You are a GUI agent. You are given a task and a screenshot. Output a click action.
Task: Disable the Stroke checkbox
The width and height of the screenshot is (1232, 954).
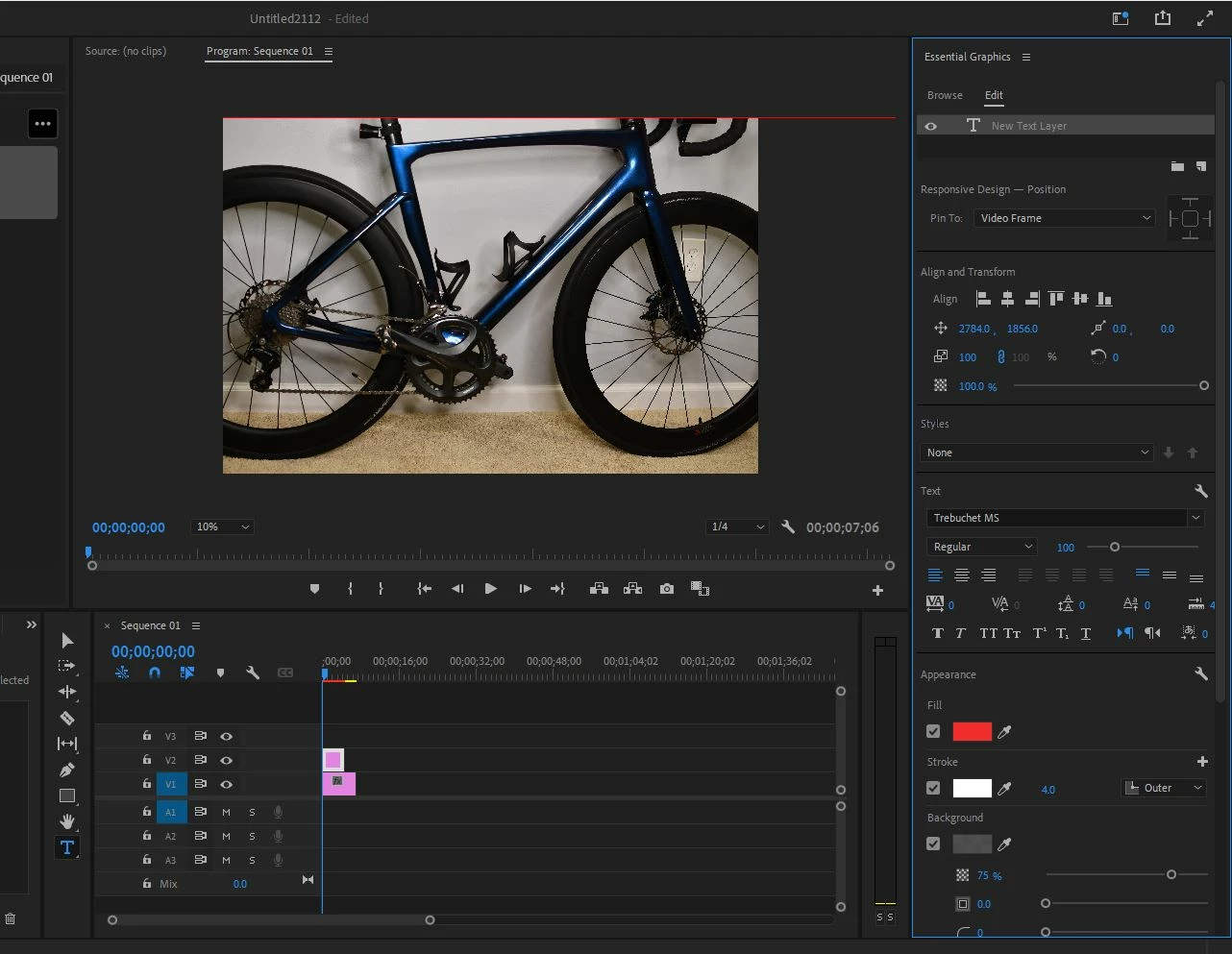(x=933, y=789)
